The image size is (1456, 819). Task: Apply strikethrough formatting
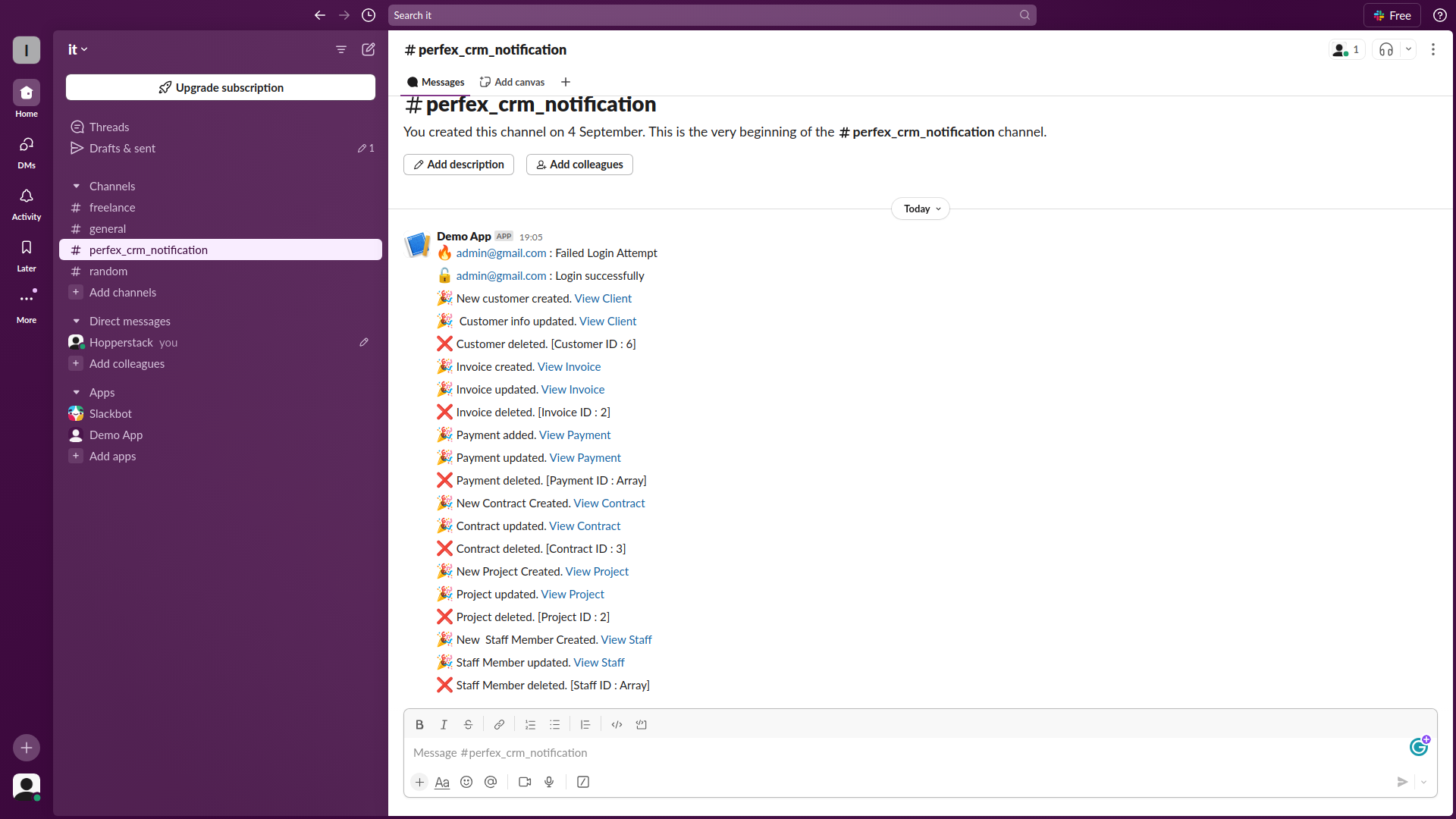pos(468,724)
